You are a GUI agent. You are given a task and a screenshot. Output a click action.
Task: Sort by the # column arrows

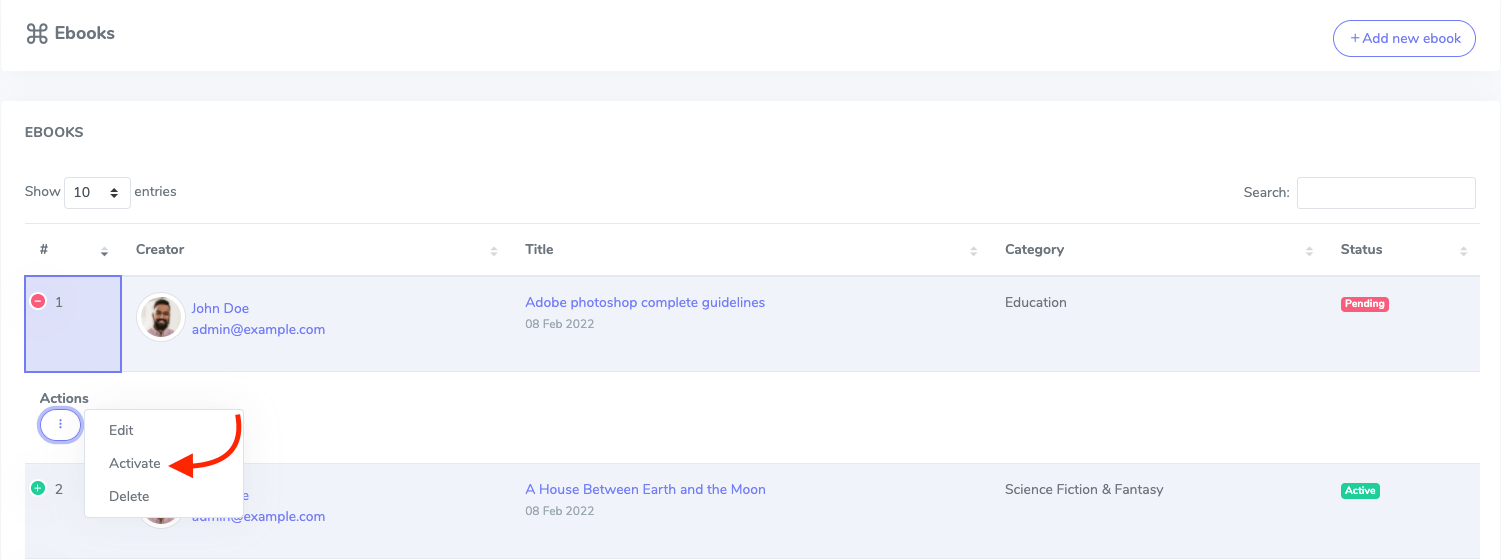(104, 250)
